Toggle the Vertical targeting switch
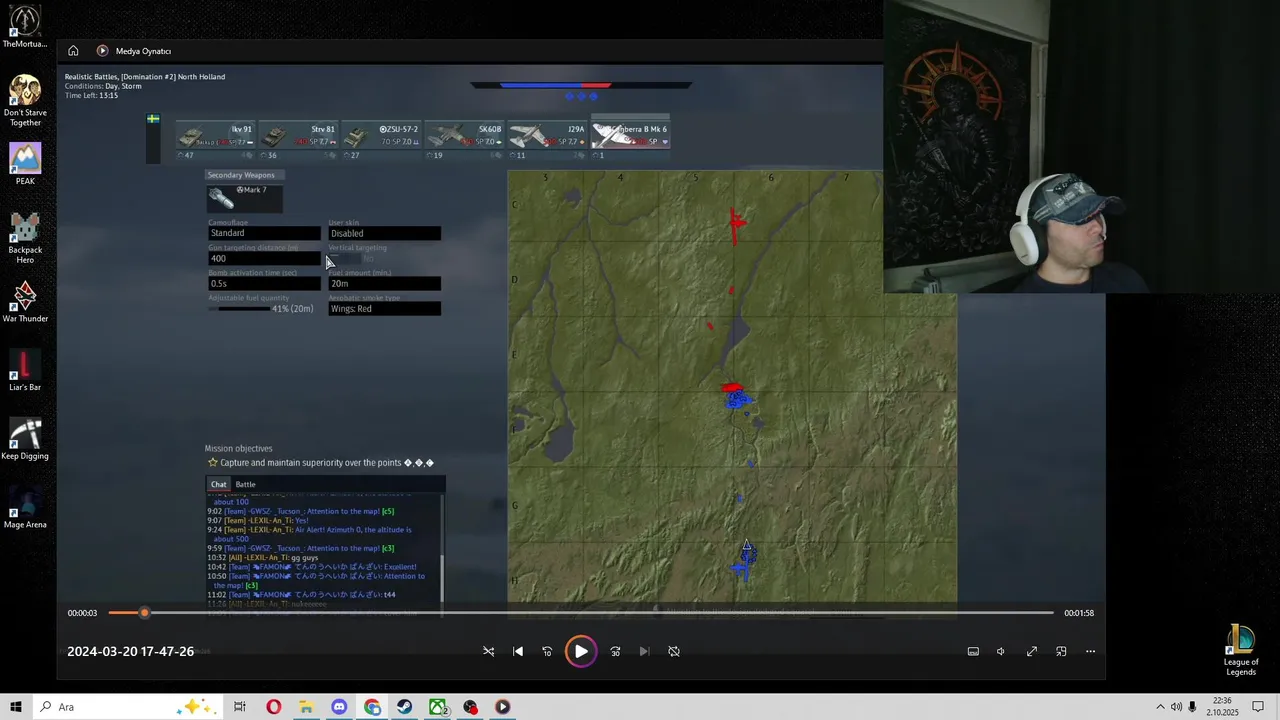Viewport: 1280px width, 720px height. click(344, 259)
